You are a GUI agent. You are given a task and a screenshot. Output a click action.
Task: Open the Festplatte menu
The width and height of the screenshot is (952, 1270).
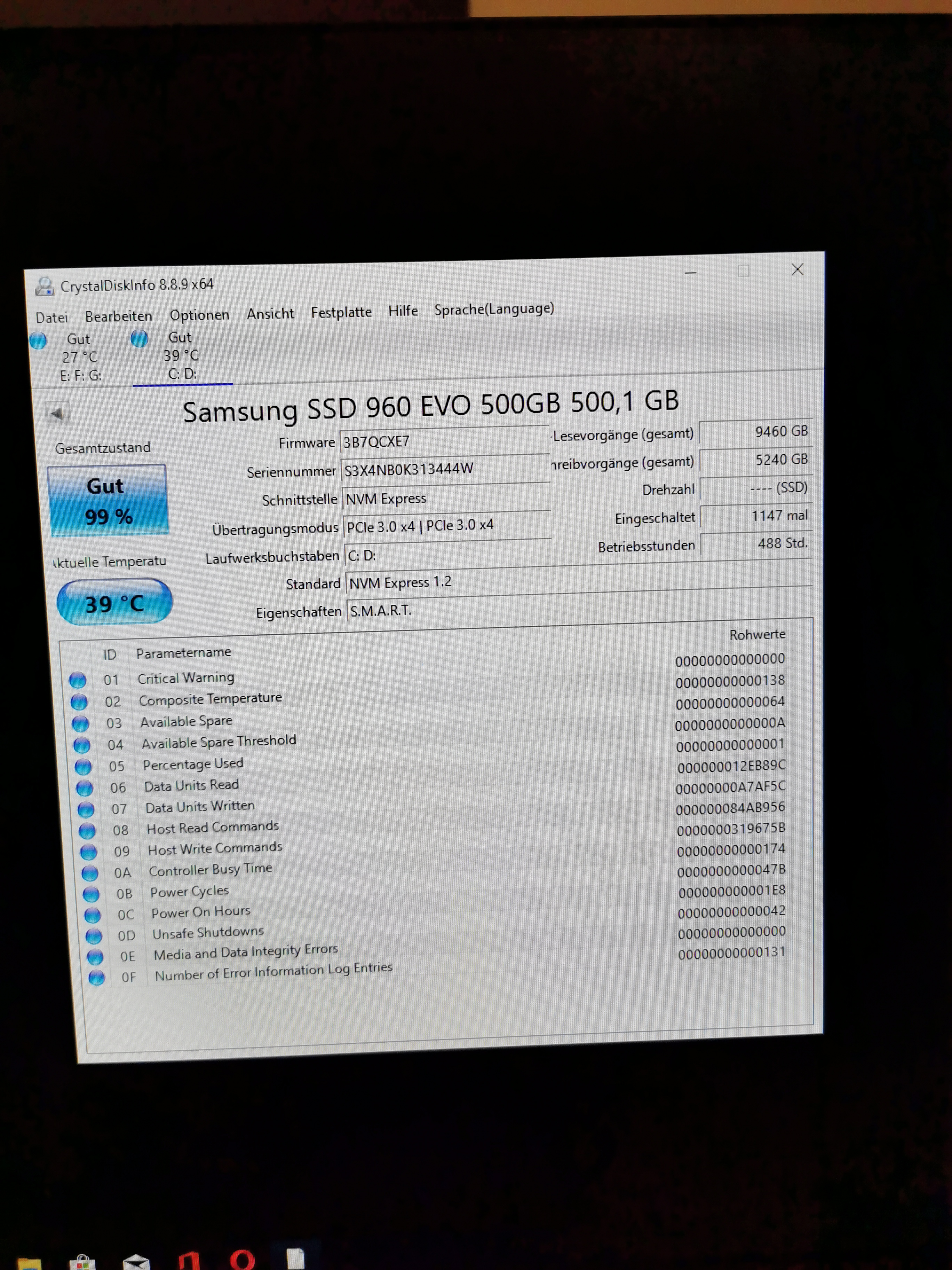point(341,312)
